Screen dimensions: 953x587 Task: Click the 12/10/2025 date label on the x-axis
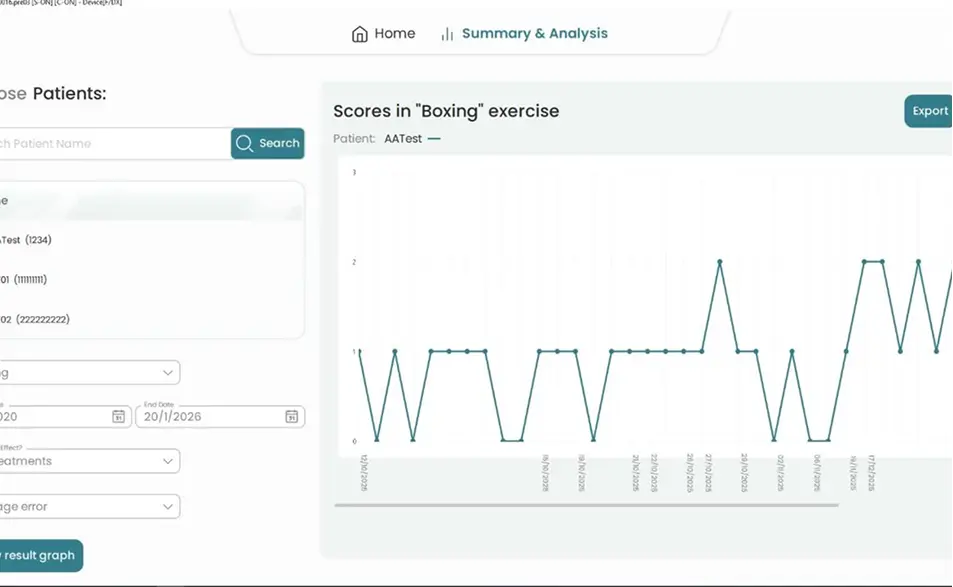364,473
